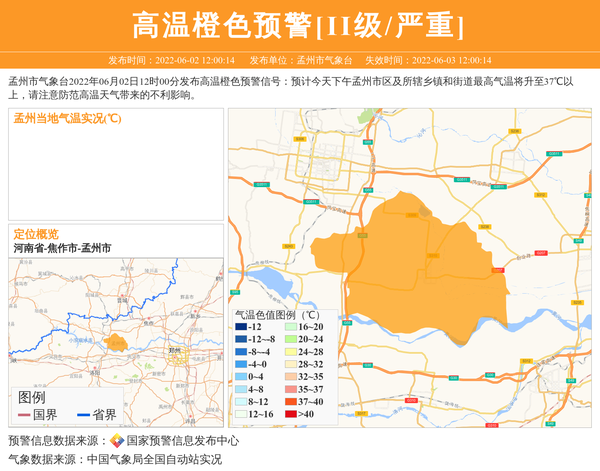This screenshot has height=471, width=600.
Task: Select the -12~-8 legend color swatch
Action: pos(241,339)
